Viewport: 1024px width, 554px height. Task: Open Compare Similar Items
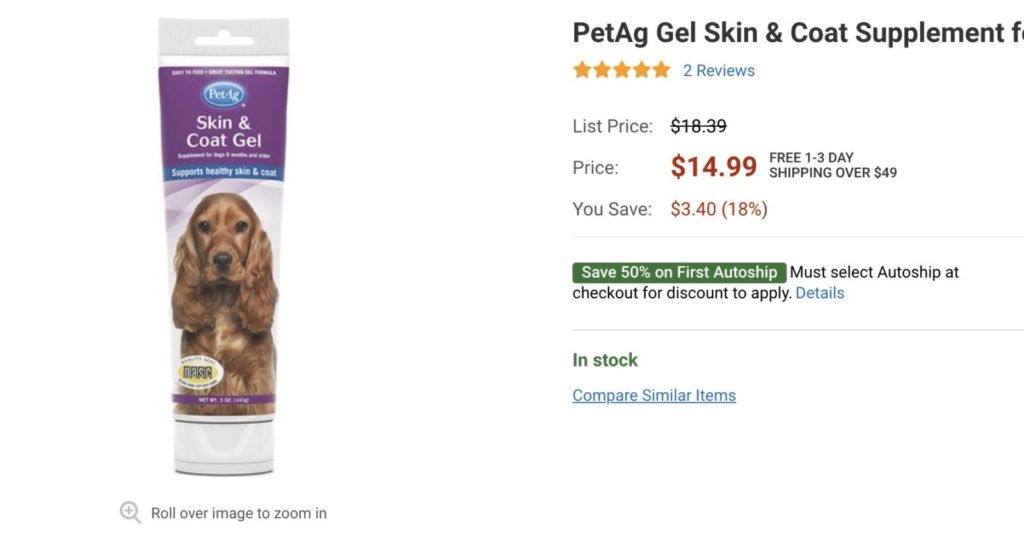[x=654, y=395]
